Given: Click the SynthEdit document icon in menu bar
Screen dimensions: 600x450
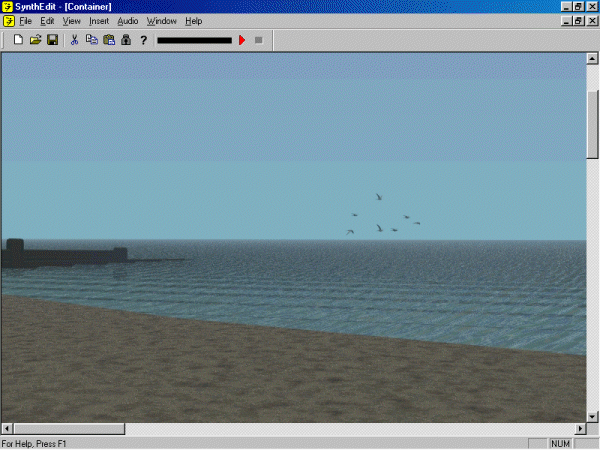Looking at the screenshot, I should point(8,21).
